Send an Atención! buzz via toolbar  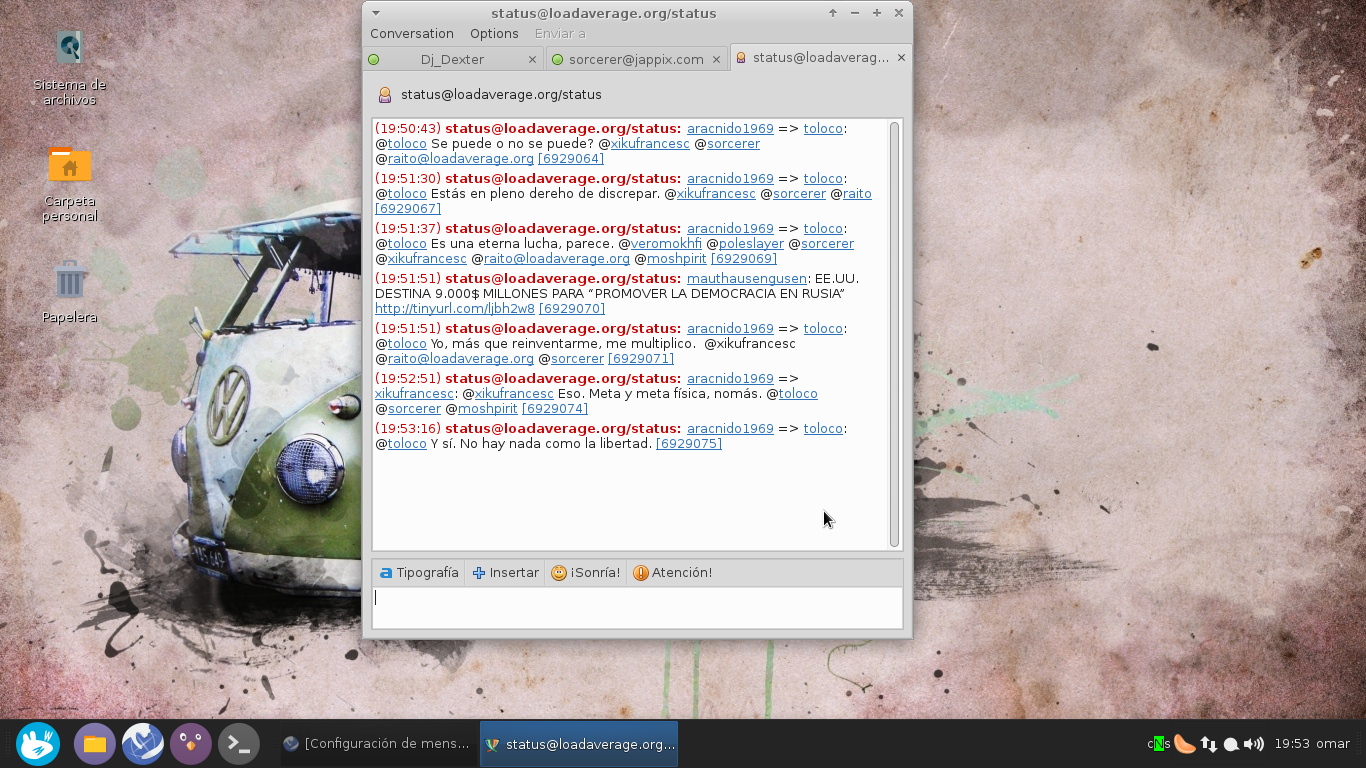pos(673,573)
